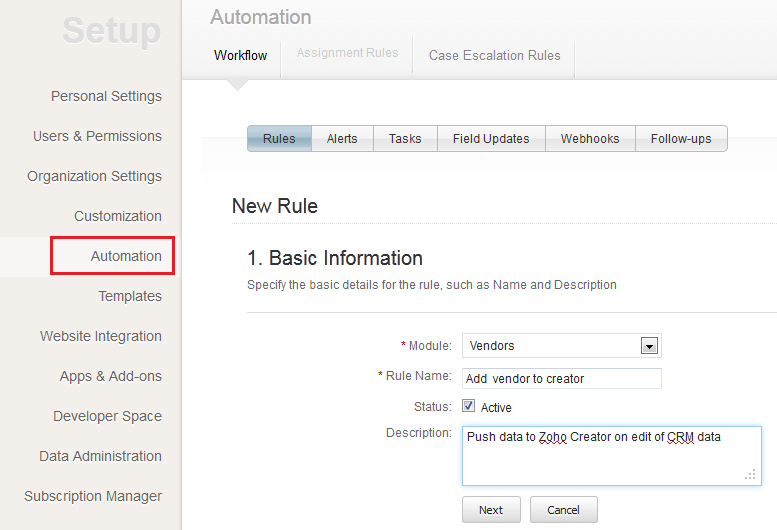Open Developer Space settings
Screen dimensions: 777x530
pyautogui.click(x=107, y=416)
